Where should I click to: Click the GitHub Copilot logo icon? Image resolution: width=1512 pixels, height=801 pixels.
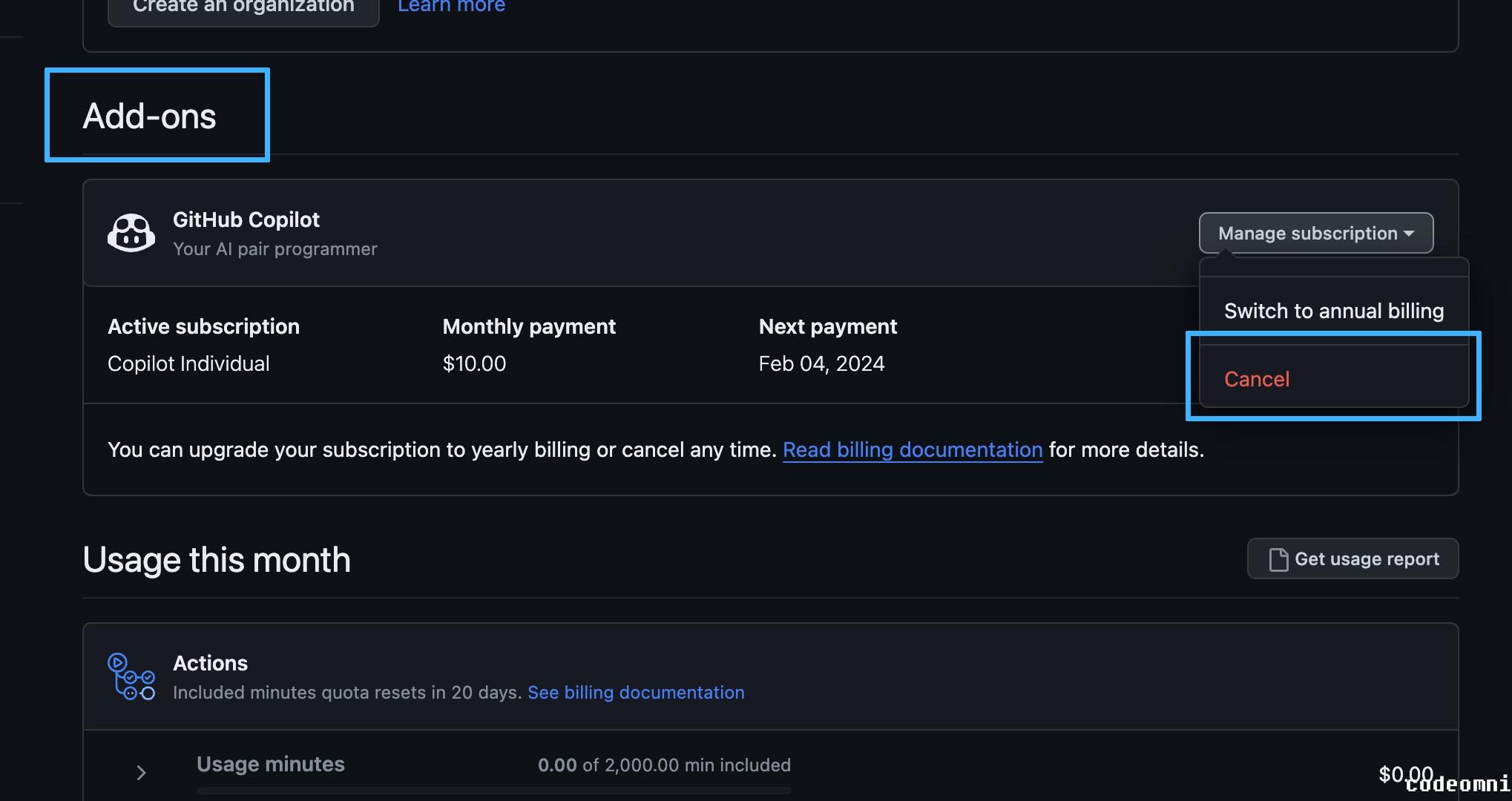point(131,233)
